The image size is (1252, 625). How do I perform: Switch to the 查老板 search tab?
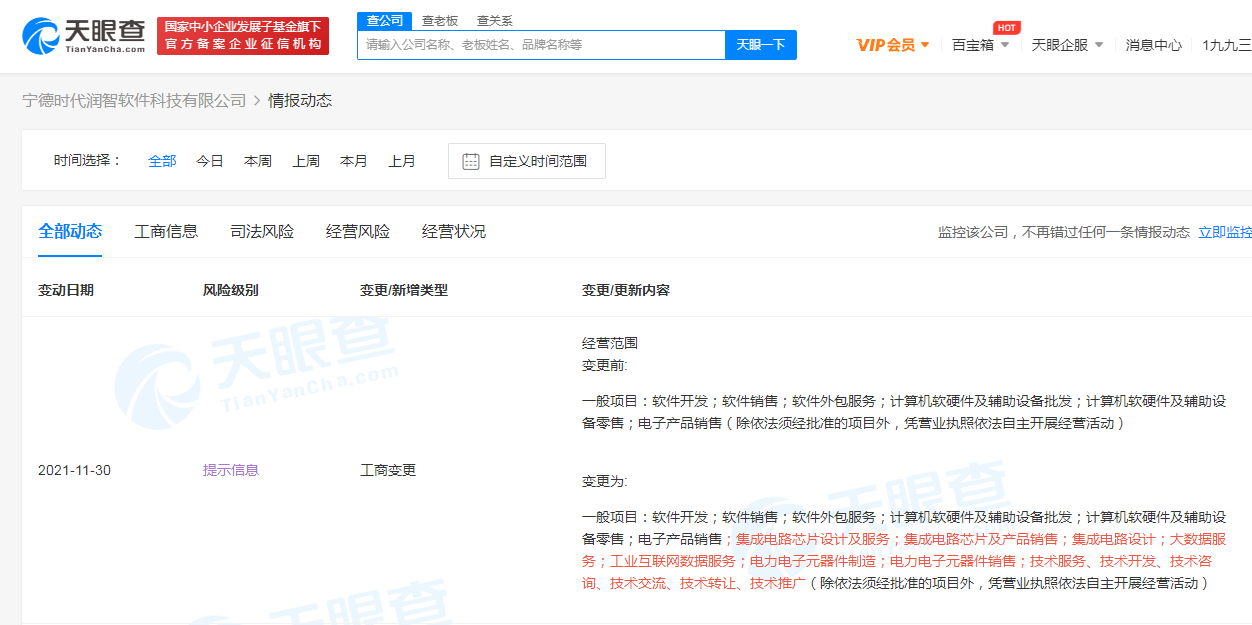(440, 21)
